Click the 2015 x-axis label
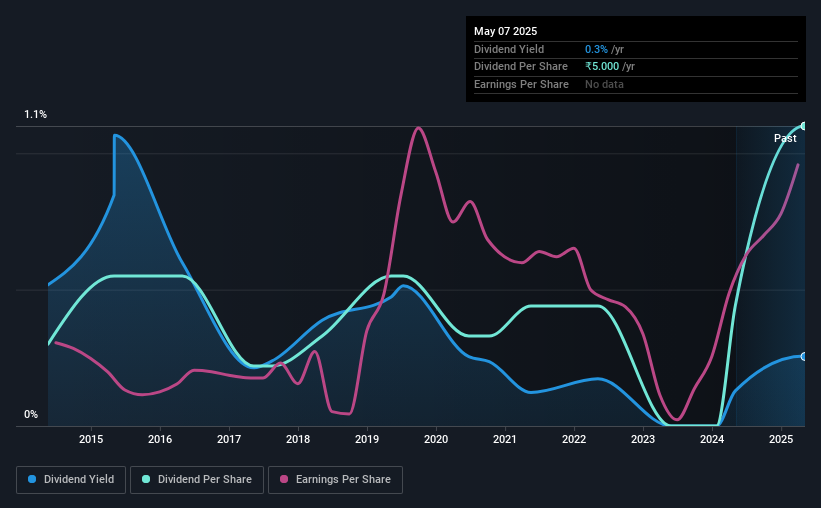Screen dimensions: 821x508 [x=91, y=439]
